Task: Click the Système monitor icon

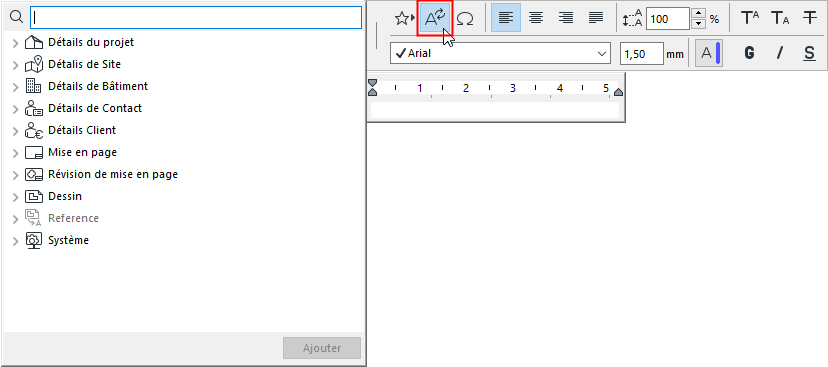Action: (33, 241)
